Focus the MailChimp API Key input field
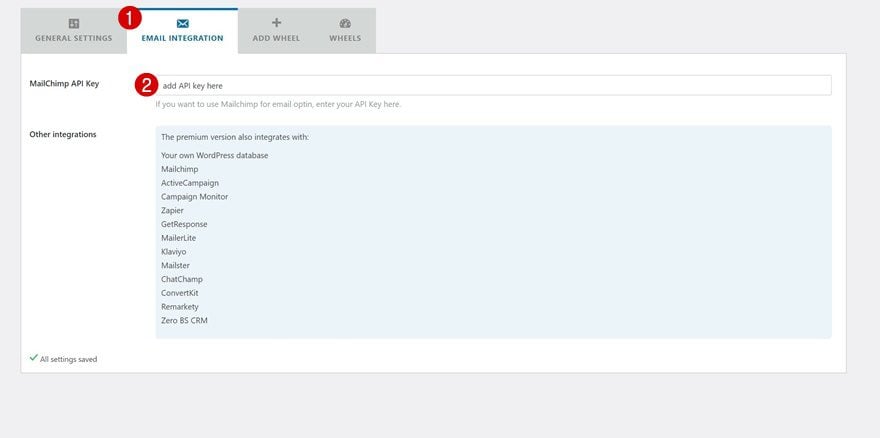880x438 pixels. 493,85
